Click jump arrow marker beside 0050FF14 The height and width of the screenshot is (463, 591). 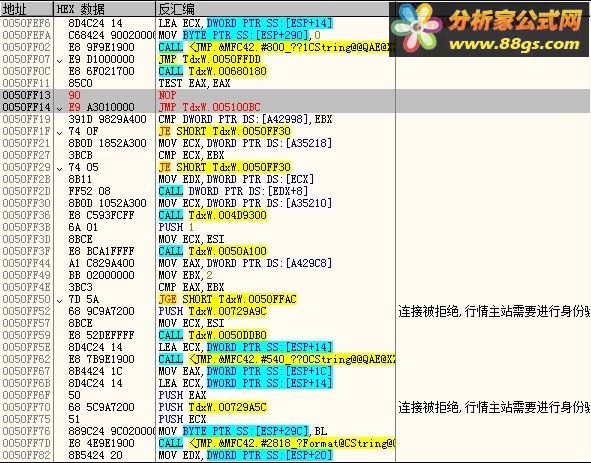(60, 108)
